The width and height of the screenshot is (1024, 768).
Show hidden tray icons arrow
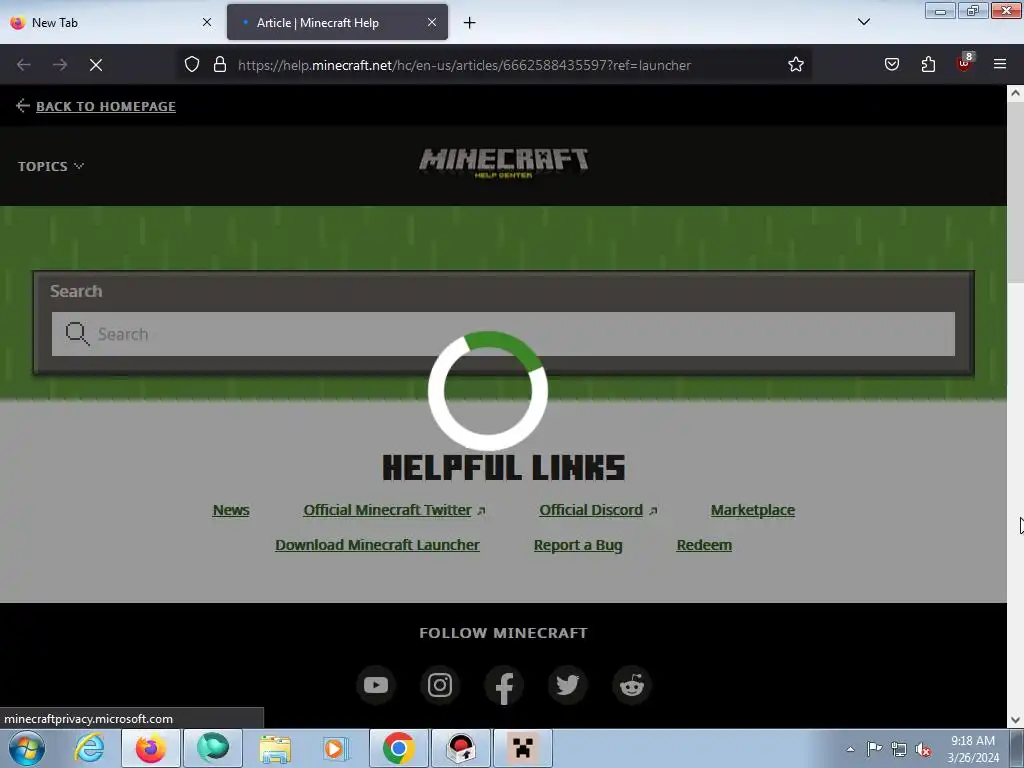[850, 749]
